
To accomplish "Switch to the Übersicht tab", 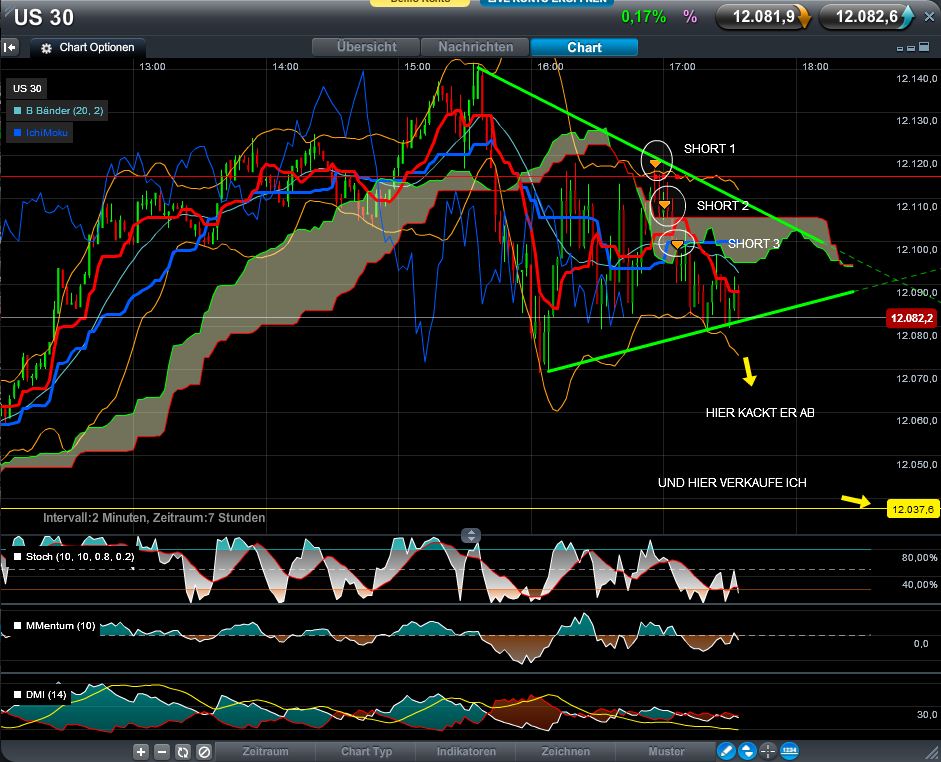I will point(366,47).
